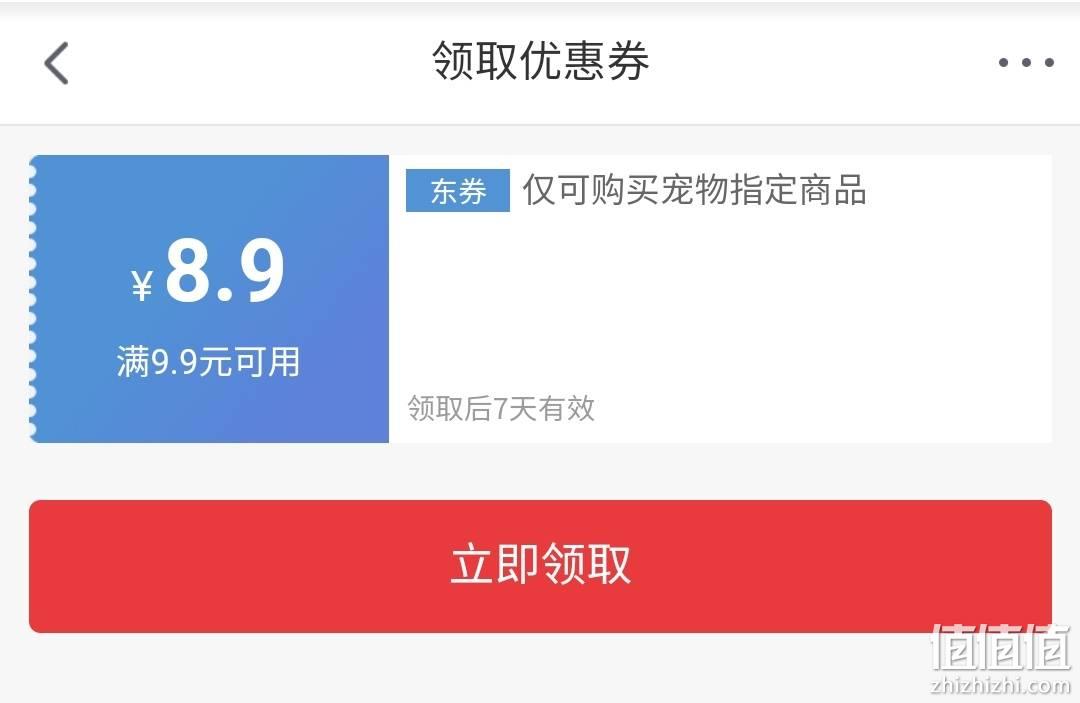This screenshot has height=703, width=1080.
Task: Tap the 领取后7天有效 validity note
Action: point(501,408)
